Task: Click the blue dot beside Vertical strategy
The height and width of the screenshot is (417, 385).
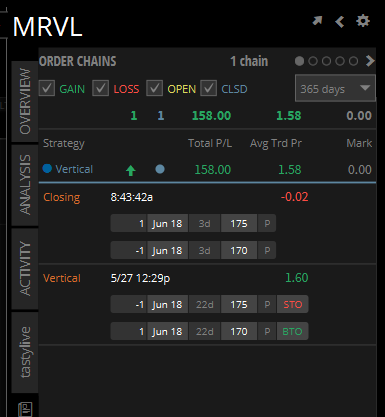Action: click(x=47, y=169)
